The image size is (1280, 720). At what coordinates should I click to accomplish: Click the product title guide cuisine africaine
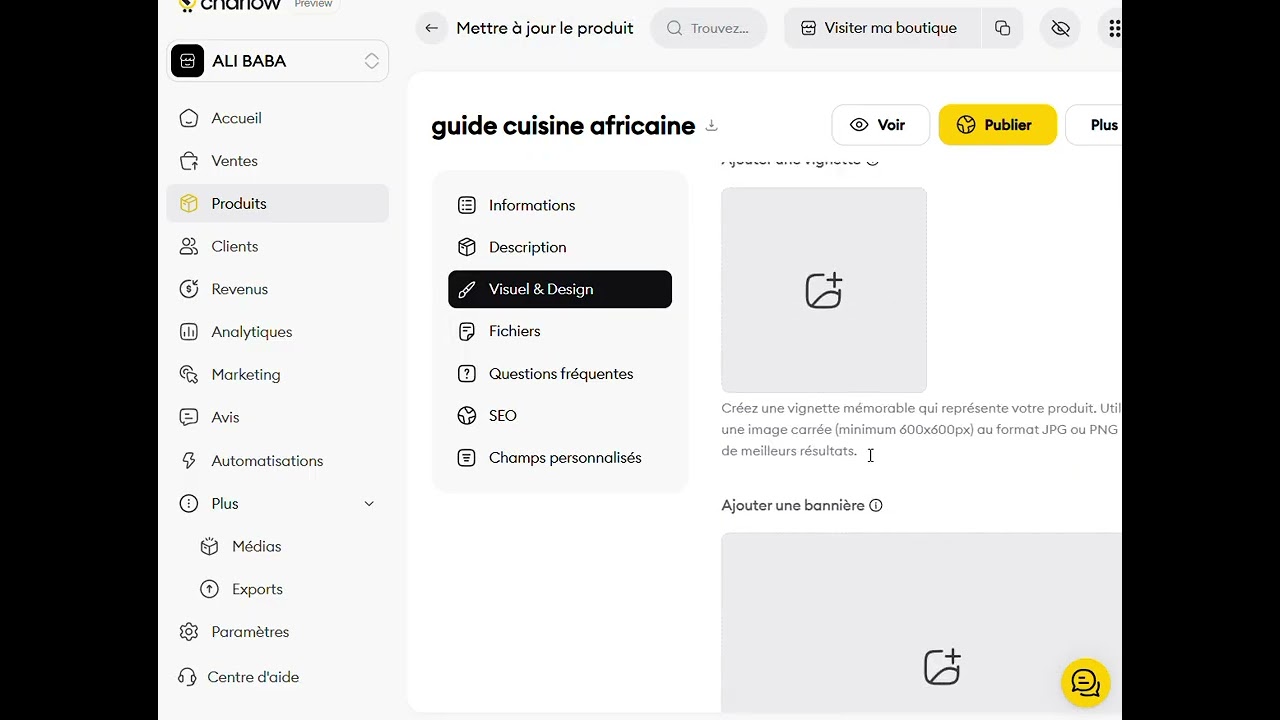563,126
